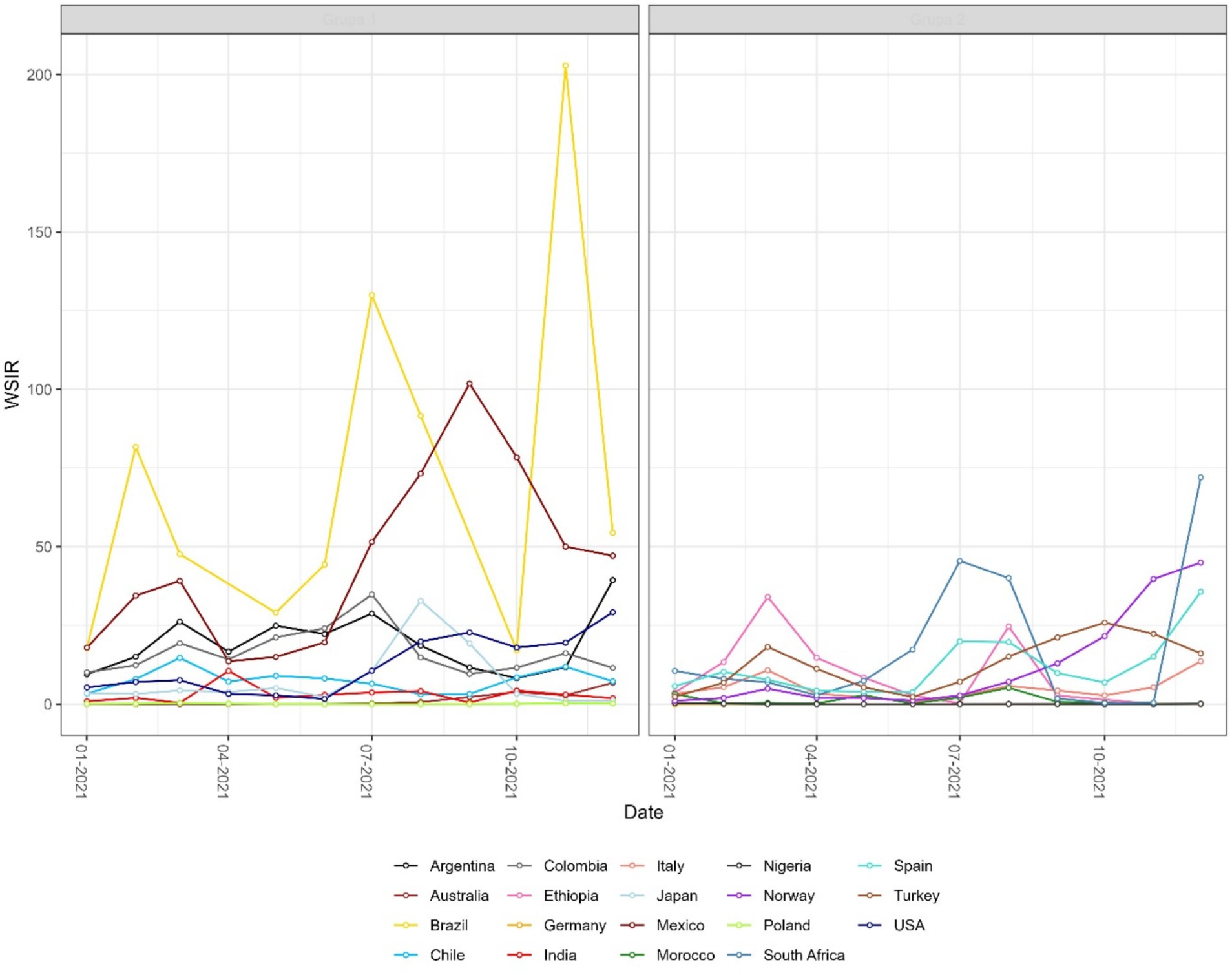Click Brazil's February 2021 point near 82

[x=135, y=447]
